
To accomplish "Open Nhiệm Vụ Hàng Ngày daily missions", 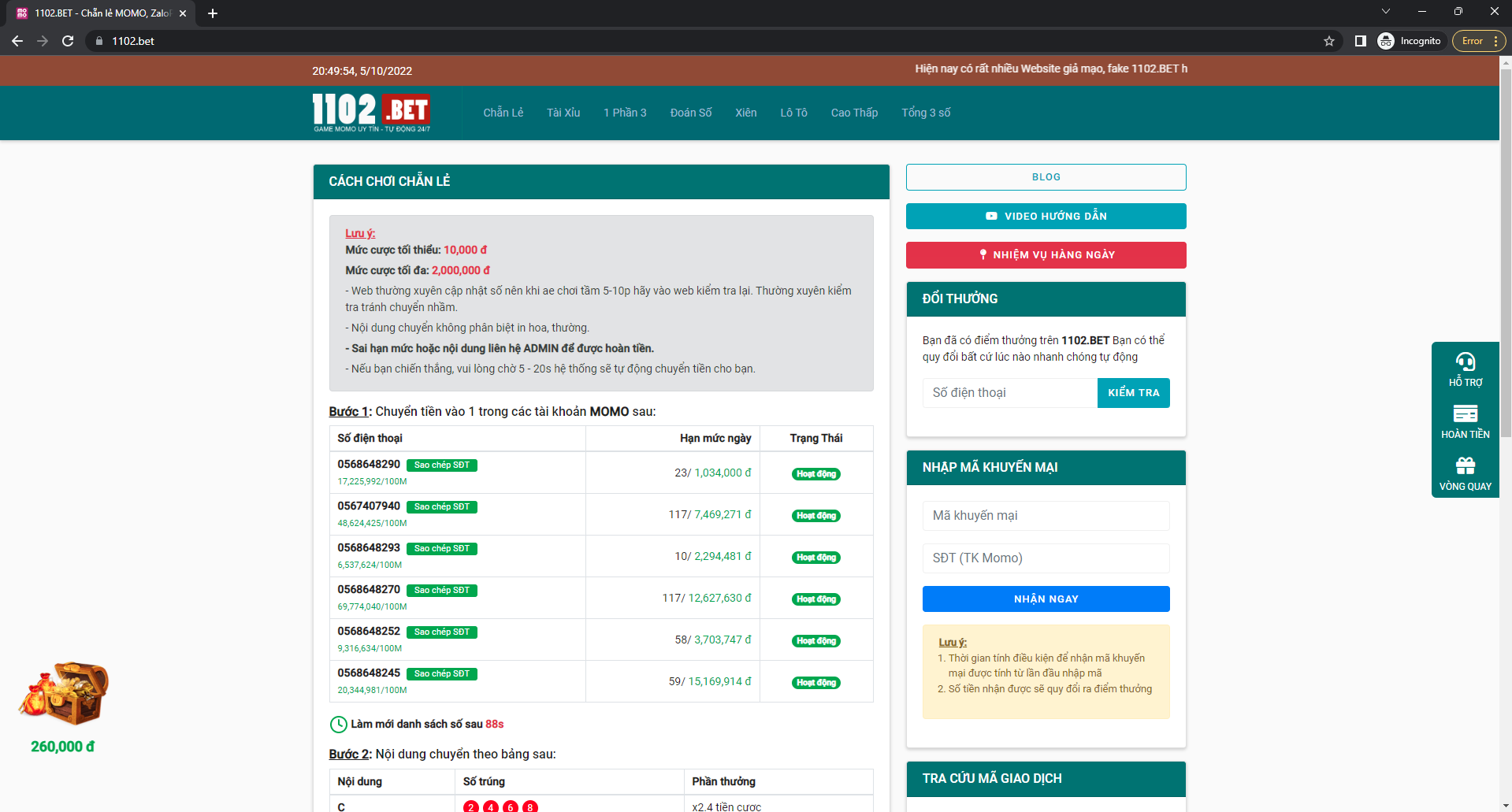I will click(1046, 254).
